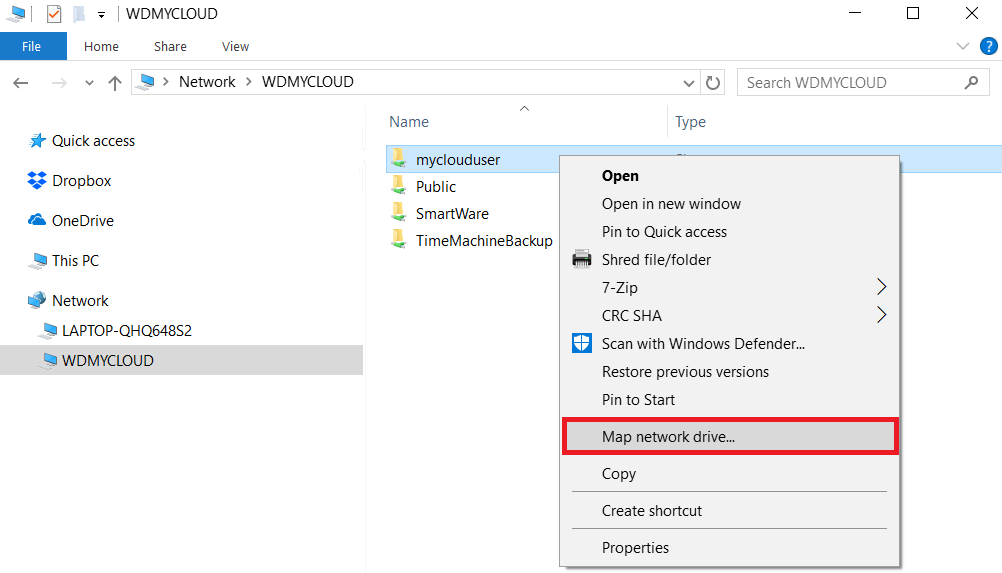Switch to the Share ribbon tab
The height and width of the screenshot is (573, 1002).
[170, 47]
